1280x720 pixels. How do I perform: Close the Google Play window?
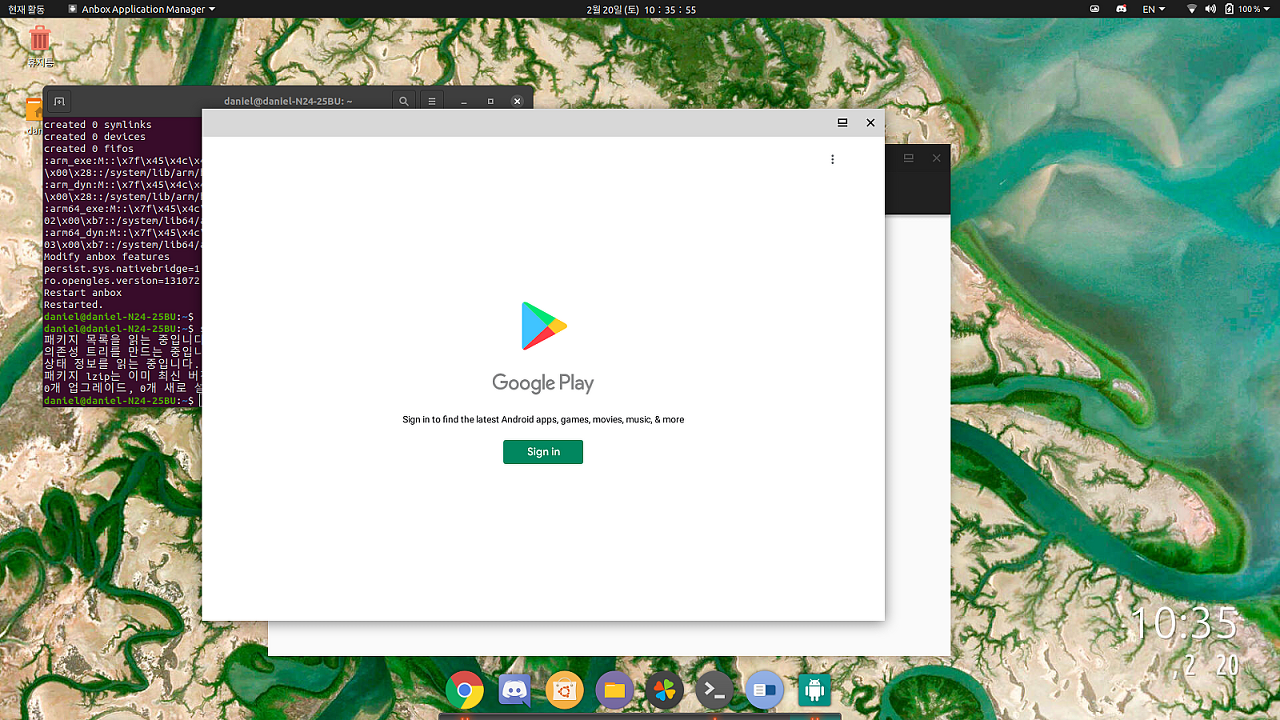point(870,123)
